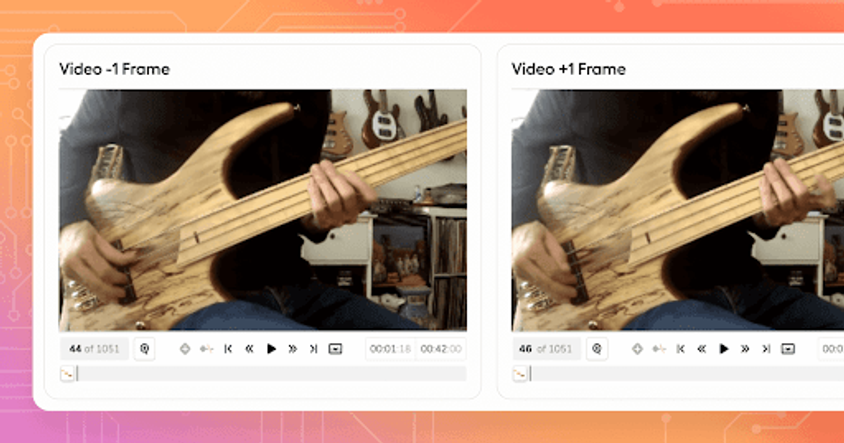
Task: Jump to first frame in Video +1 Frame
Action: pos(681,349)
